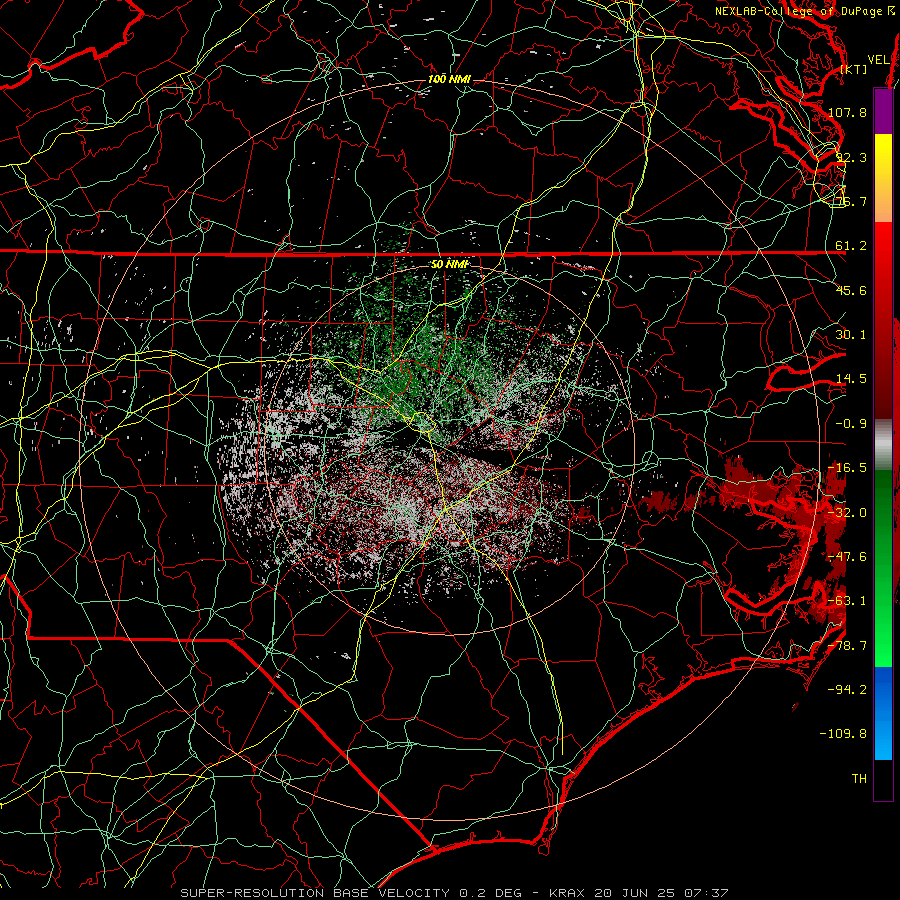Click the -109.8 velocity scale value
The width and height of the screenshot is (900, 900).
[843, 734]
